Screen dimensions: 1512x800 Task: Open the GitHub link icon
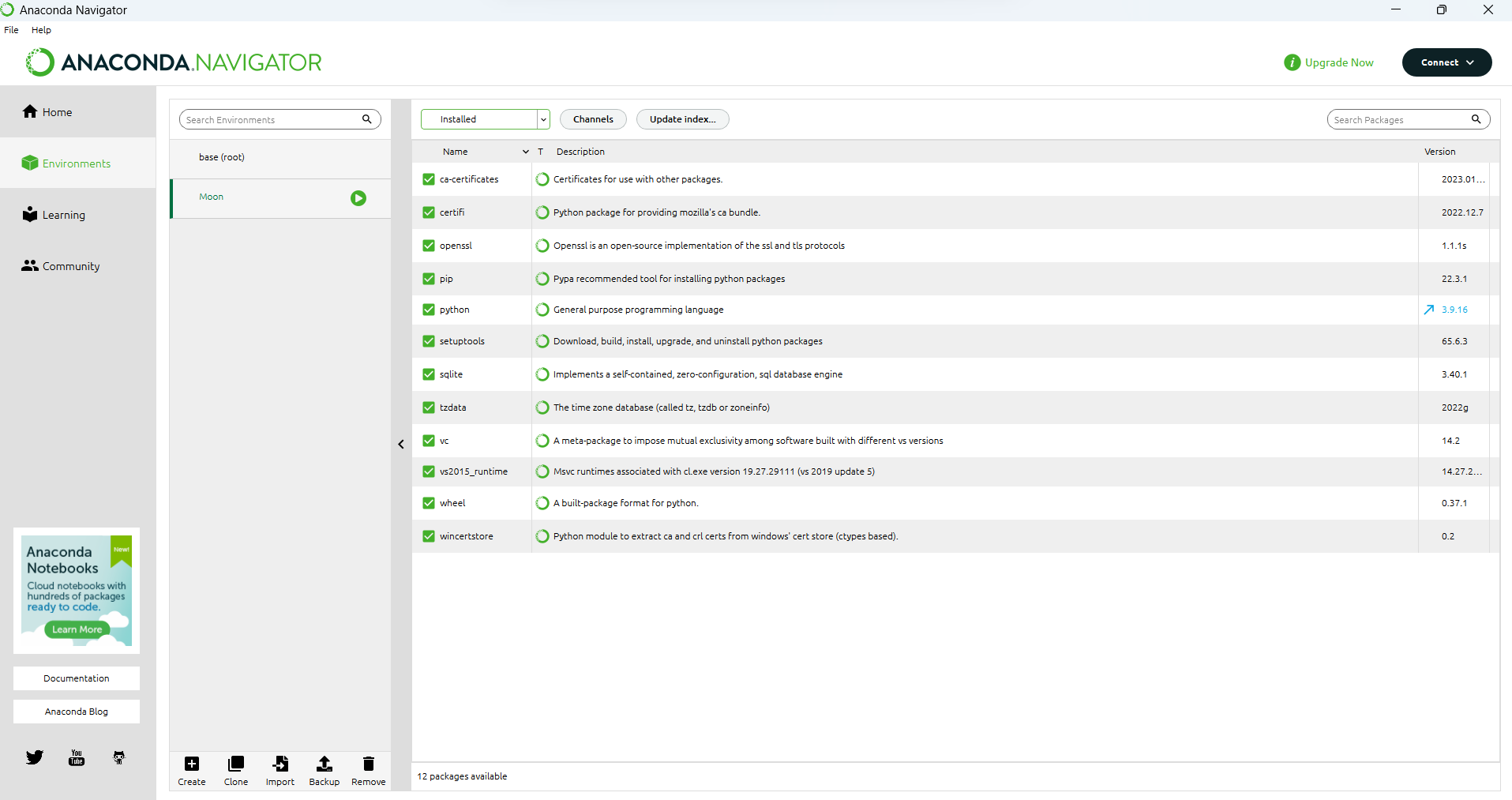coord(119,757)
